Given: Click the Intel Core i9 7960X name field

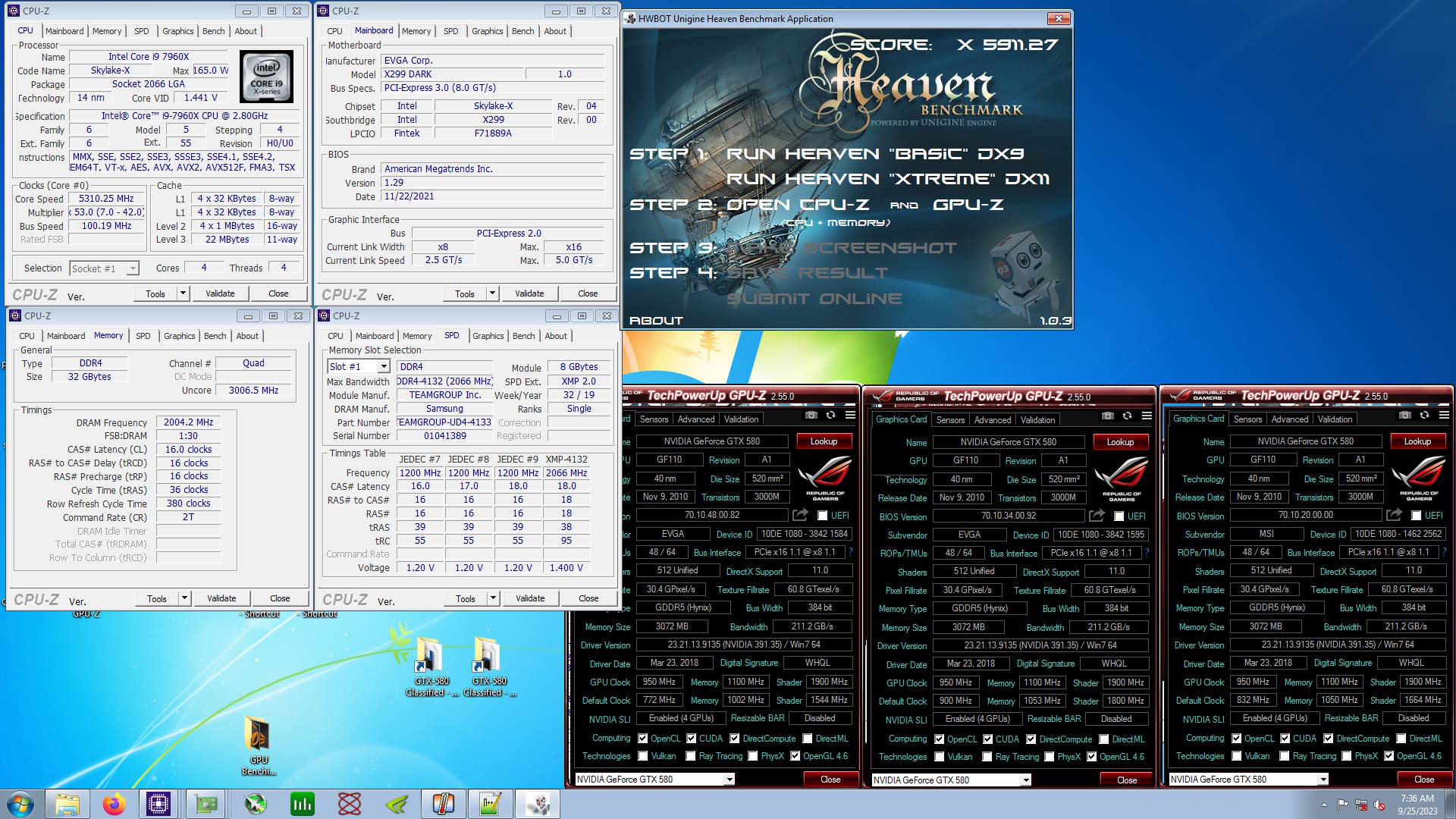Looking at the screenshot, I should (x=149, y=57).
